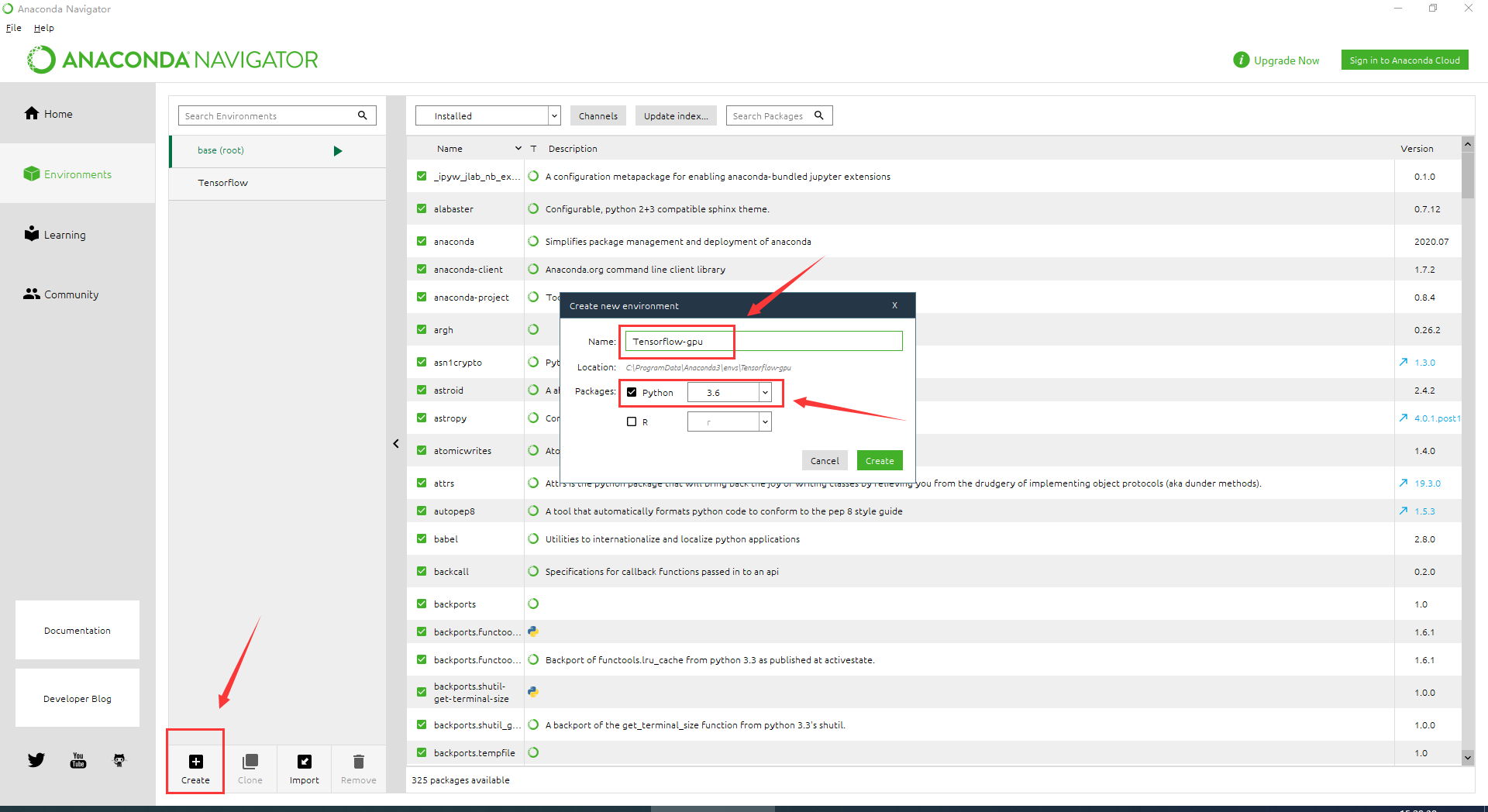Click the upgrade arrow for astropy
The height and width of the screenshot is (812, 1488).
click(x=1404, y=418)
